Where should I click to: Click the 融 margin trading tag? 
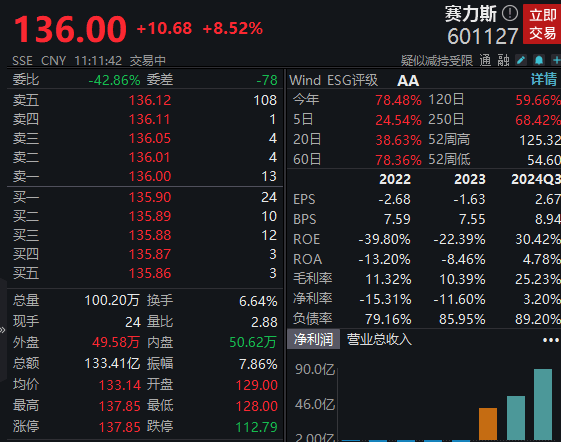tap(503, 60)
